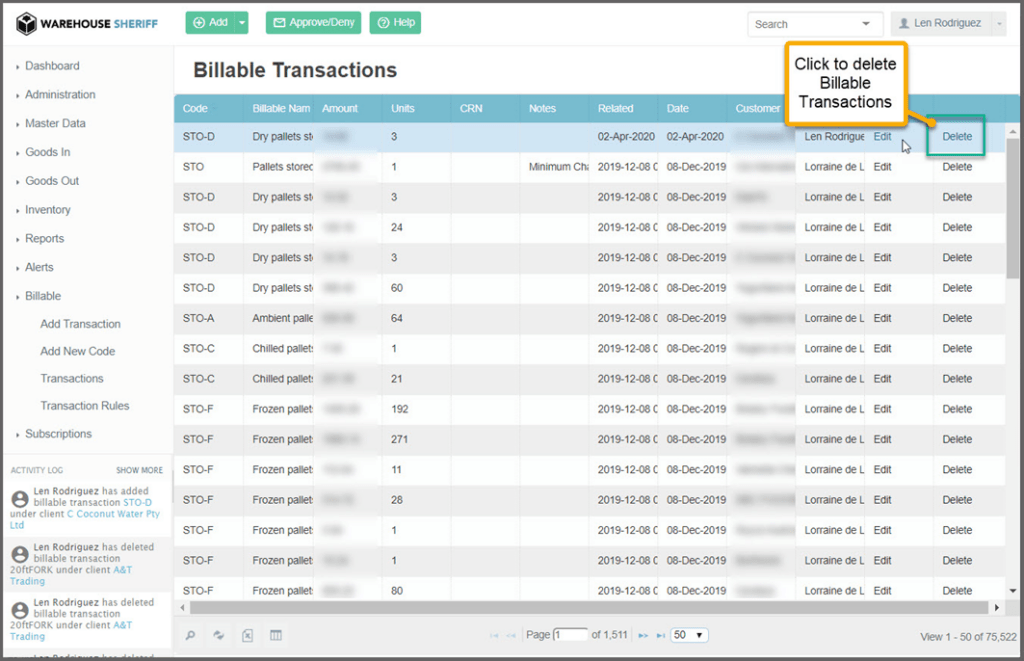Open the rows-per-page dropdown showing 50

(x=689, y=635)
